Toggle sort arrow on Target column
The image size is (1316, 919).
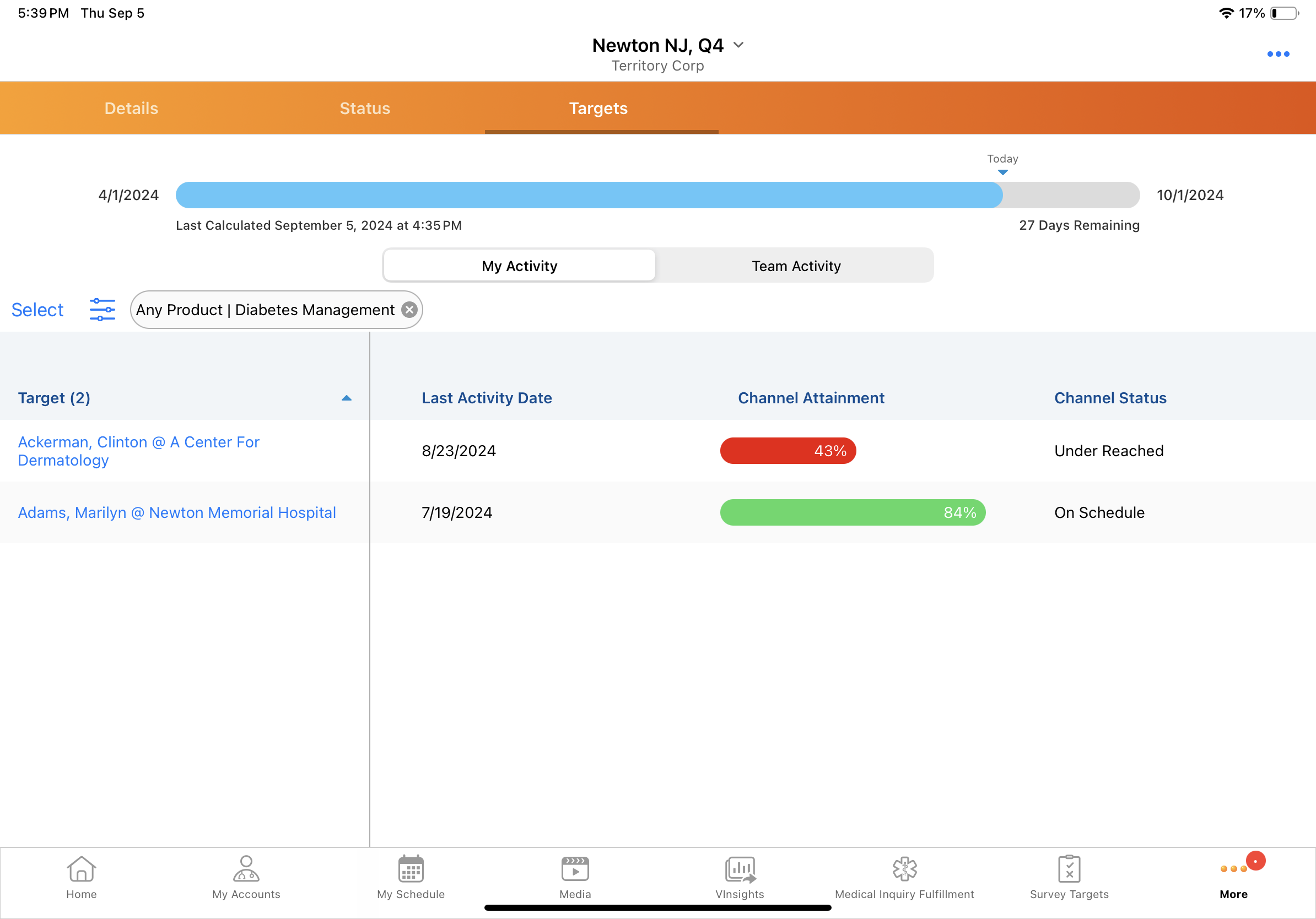pos(346,398)
